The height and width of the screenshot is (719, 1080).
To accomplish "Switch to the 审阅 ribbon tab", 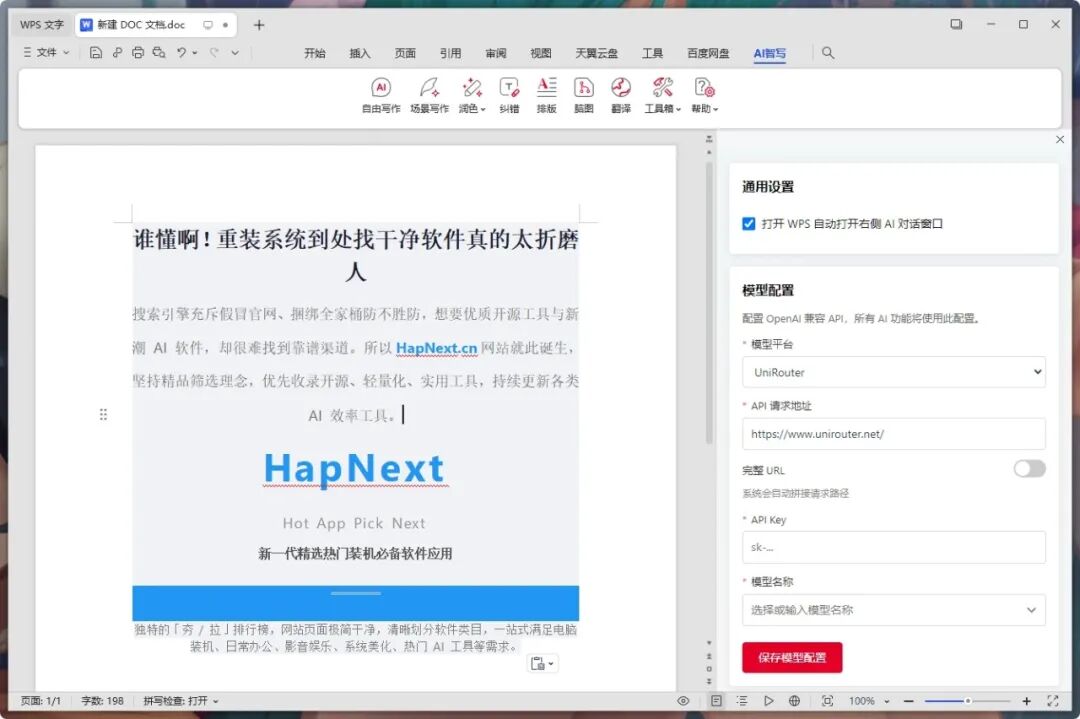I will pos(495,53).
